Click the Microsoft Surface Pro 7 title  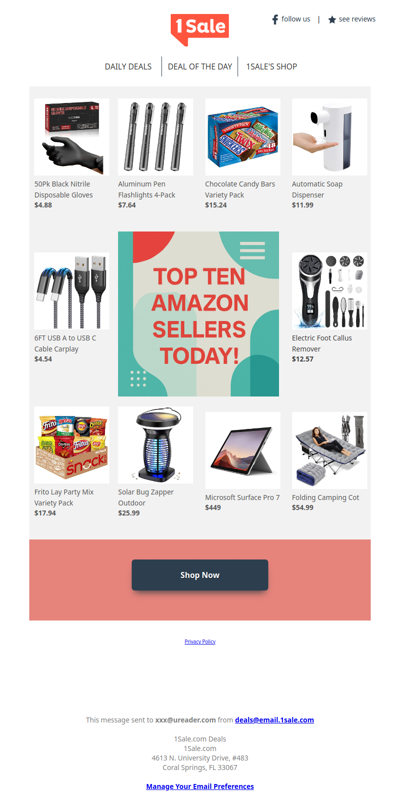point(242,497)
